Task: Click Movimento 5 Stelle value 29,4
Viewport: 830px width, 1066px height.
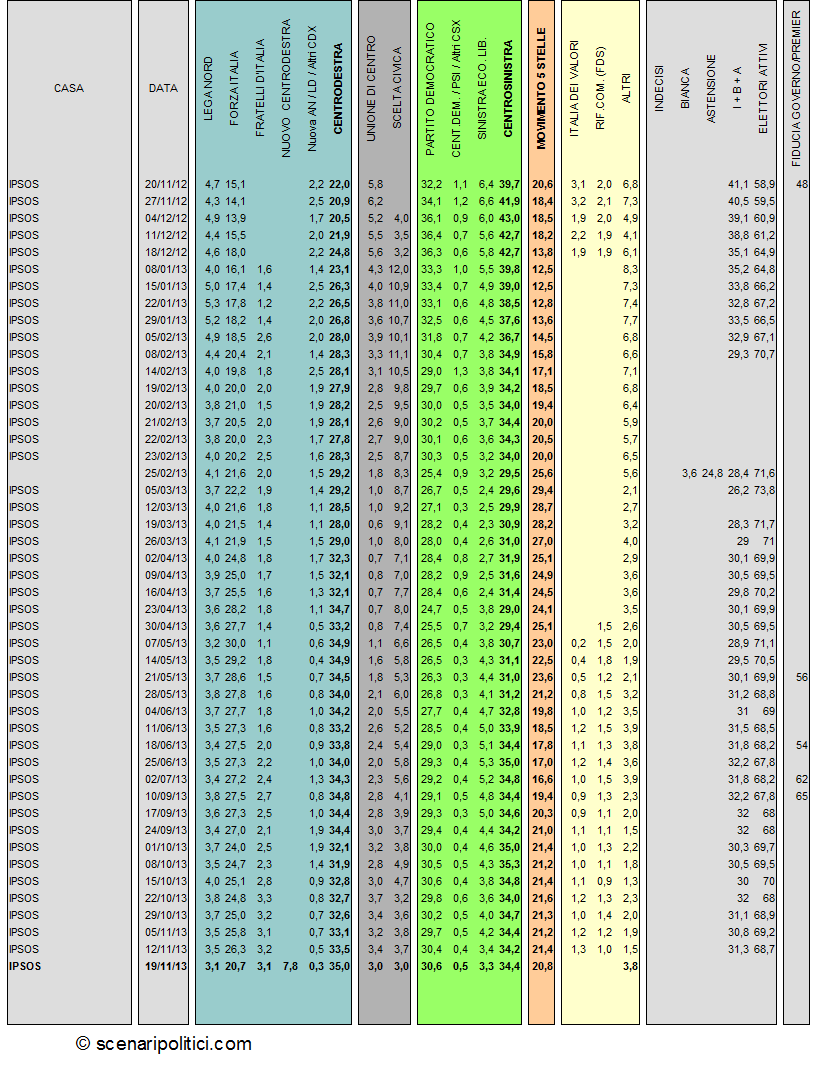Action: [x=542, y=490]
